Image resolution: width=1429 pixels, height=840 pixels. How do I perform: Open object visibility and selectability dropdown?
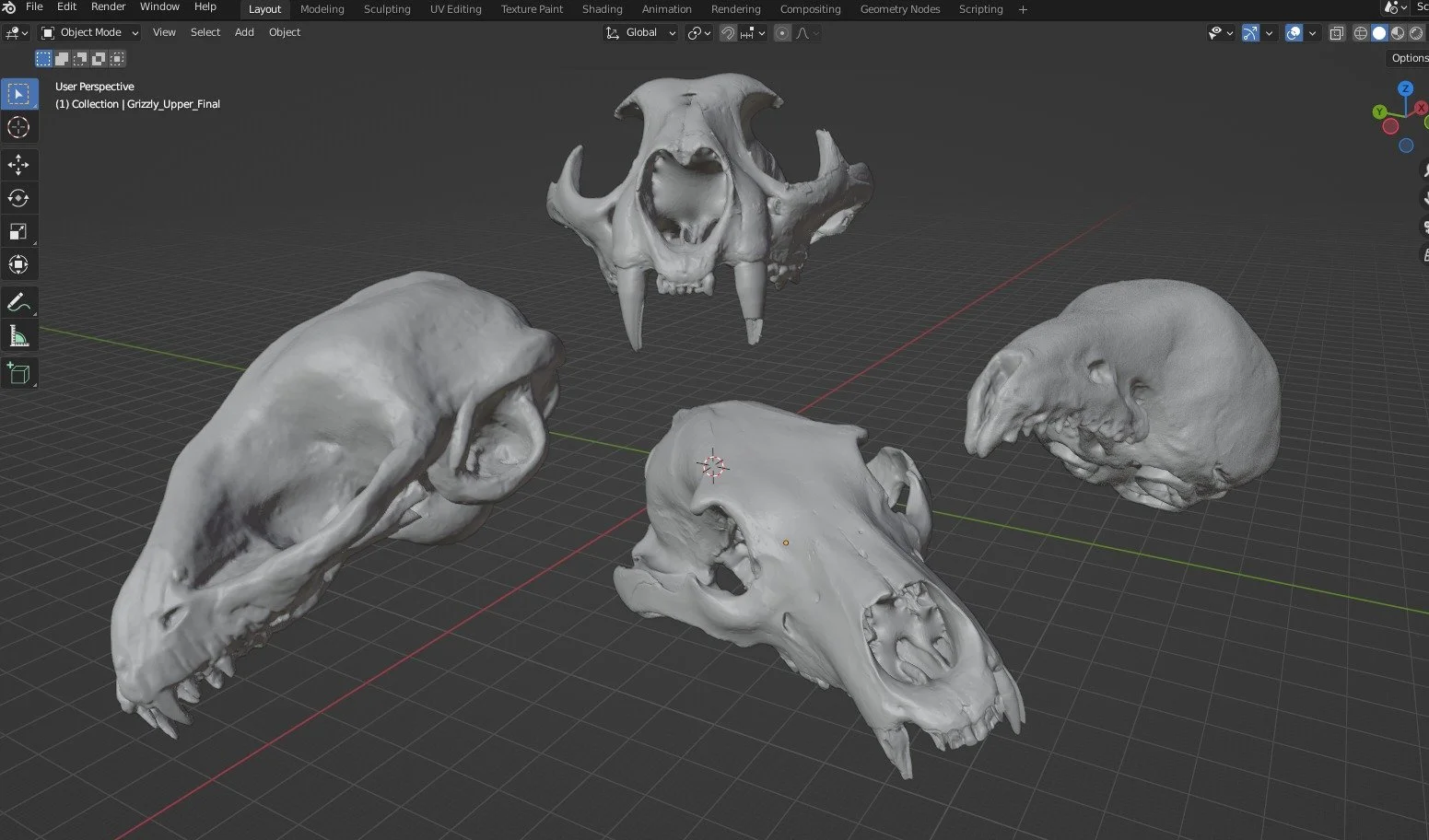click(x=1221, y=33)
